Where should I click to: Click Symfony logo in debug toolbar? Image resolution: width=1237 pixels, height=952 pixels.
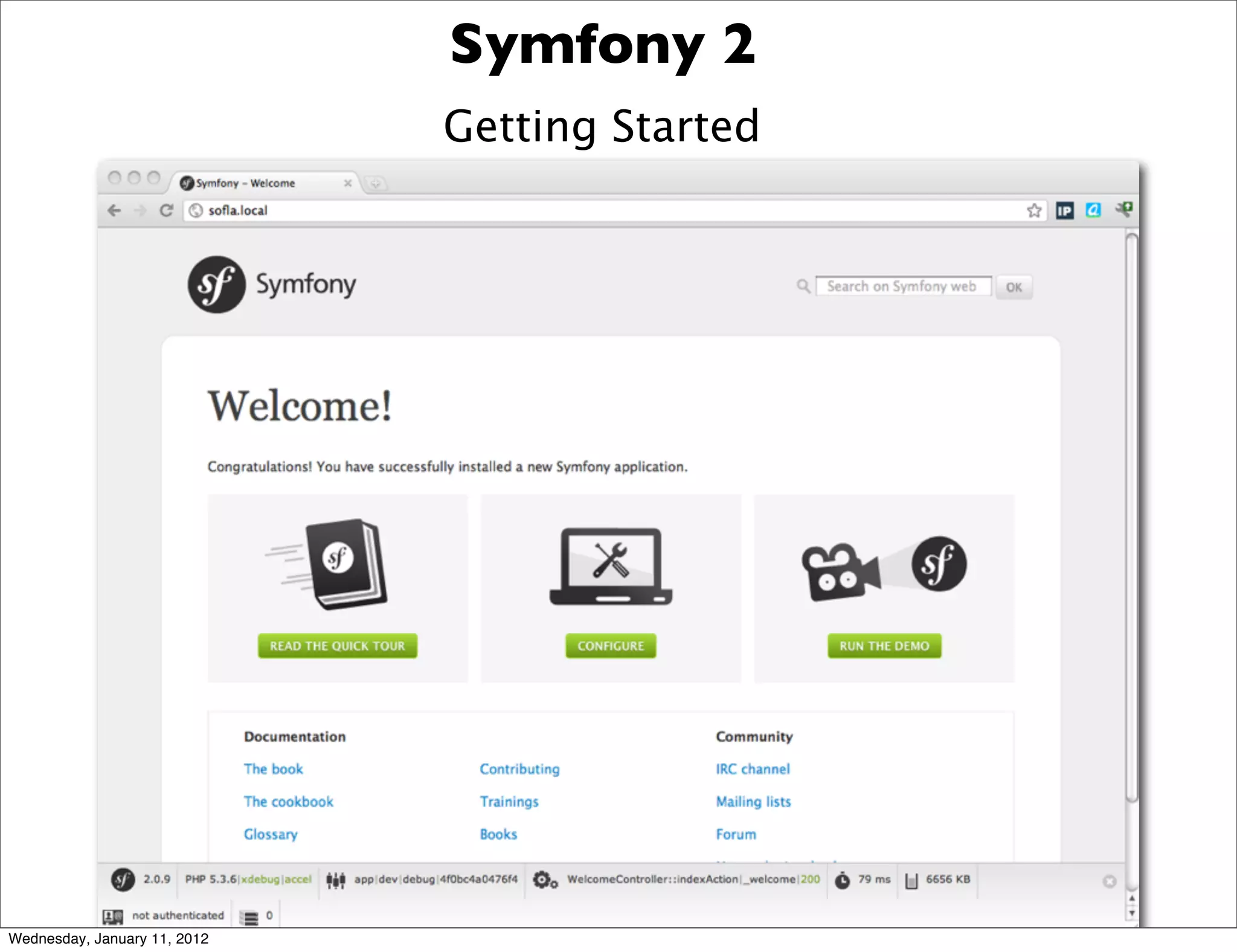[x=123, y=880]
